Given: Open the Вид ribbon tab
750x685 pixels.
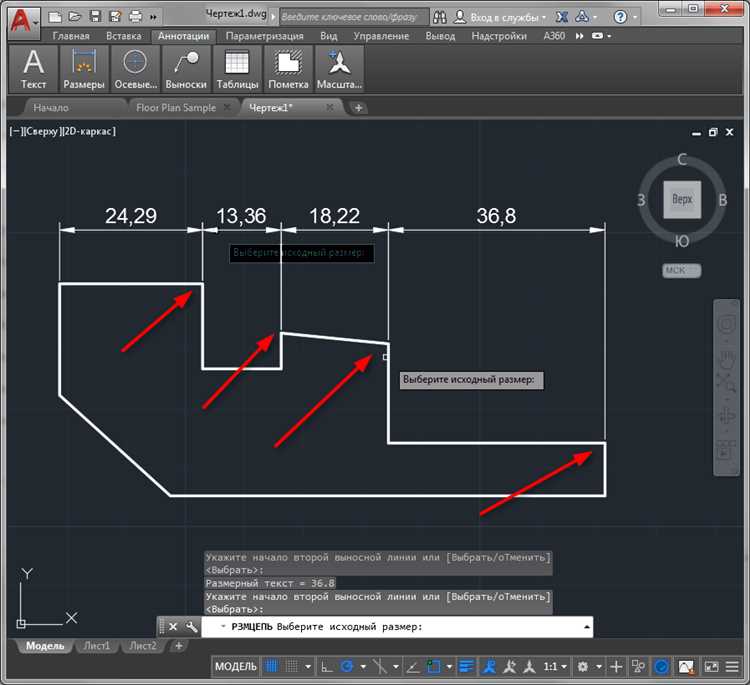Looking at the screenshot, I should (329, 36).
